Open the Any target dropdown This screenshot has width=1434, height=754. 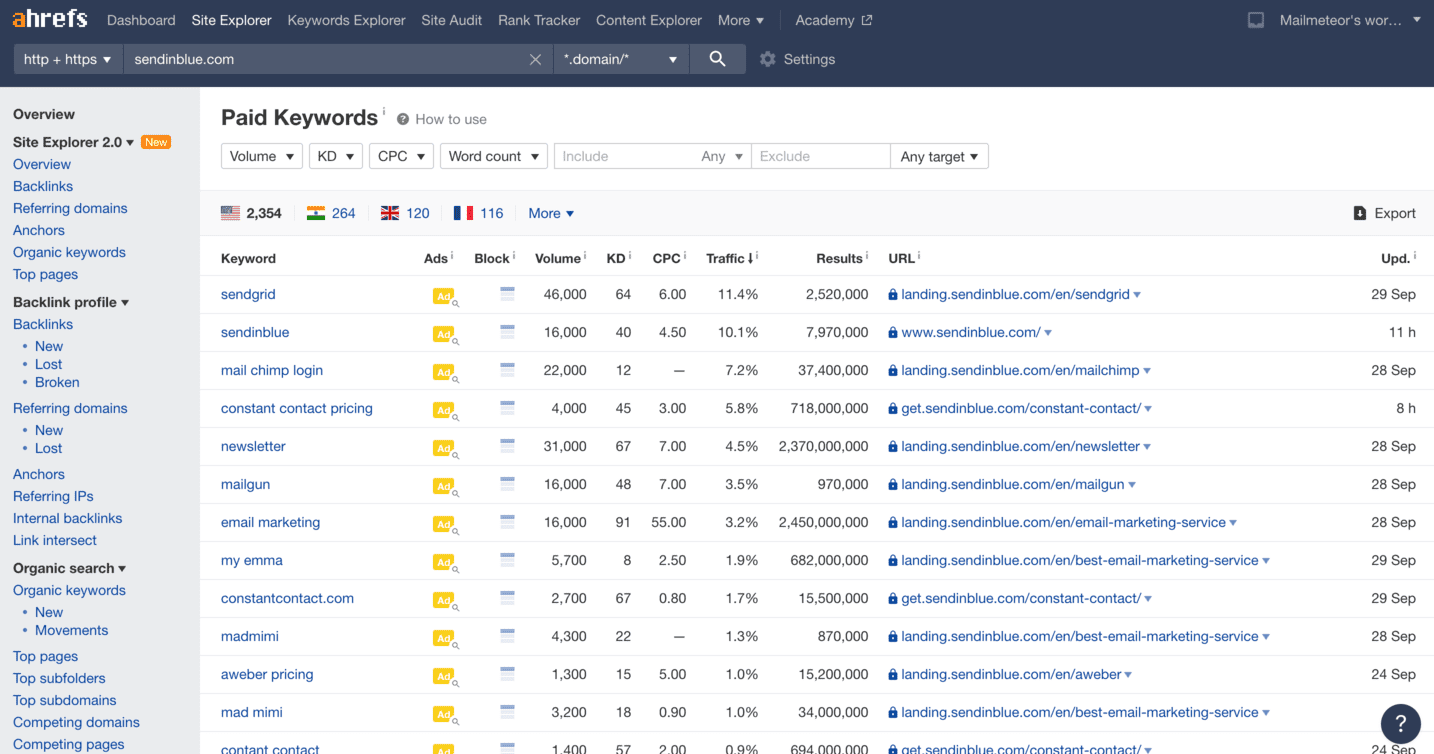pyautogui.click(x=940, y=156)
